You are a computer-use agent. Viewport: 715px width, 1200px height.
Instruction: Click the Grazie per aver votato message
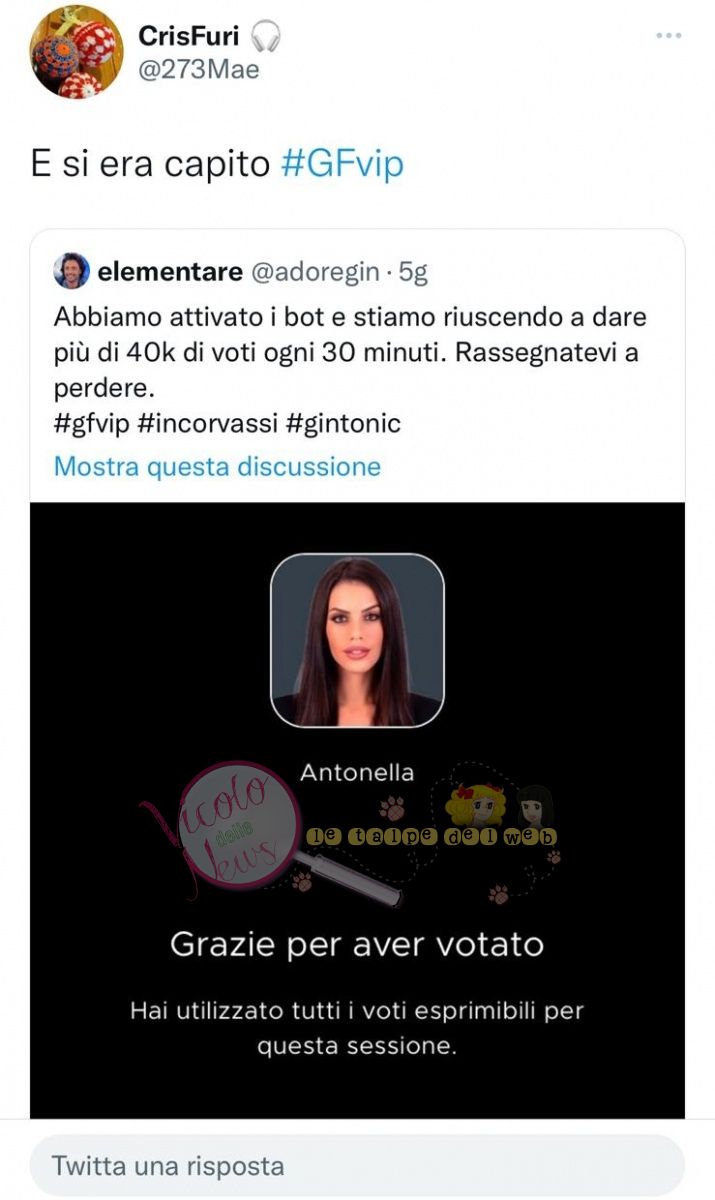tap(357, 944)
